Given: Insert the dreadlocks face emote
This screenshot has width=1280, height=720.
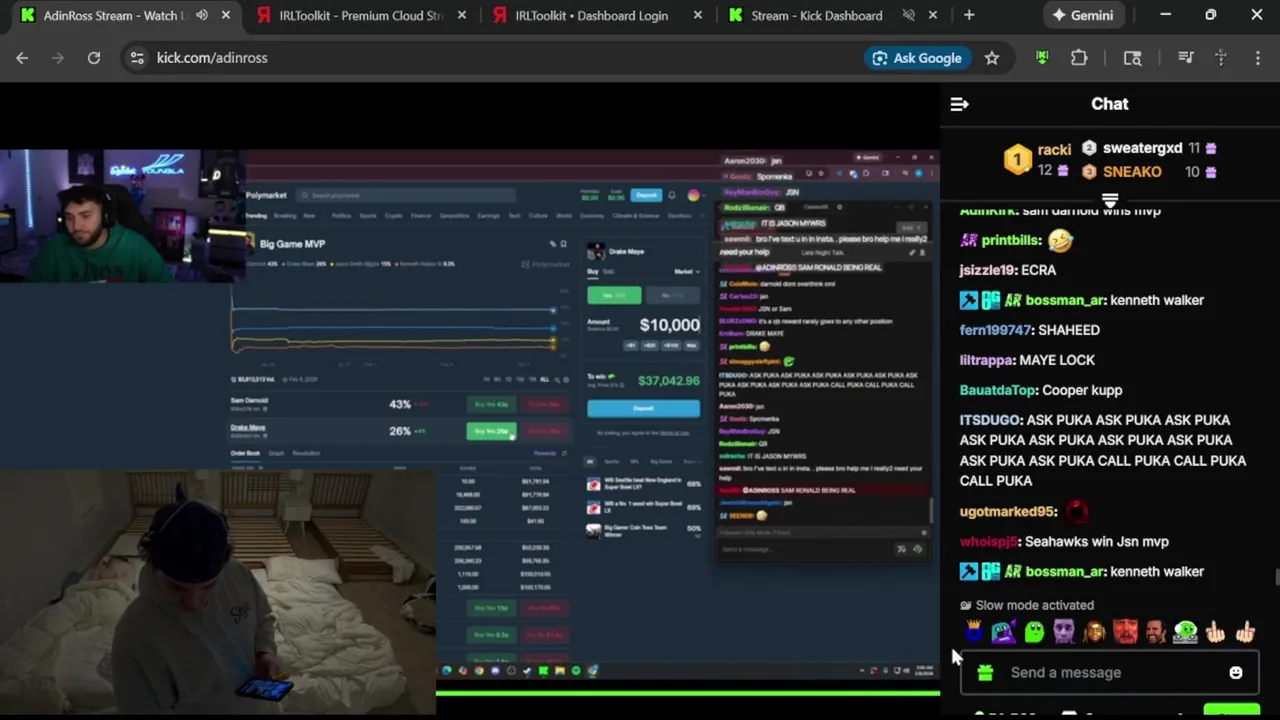Looking at the screenshot, I should tap(1094, 631).
